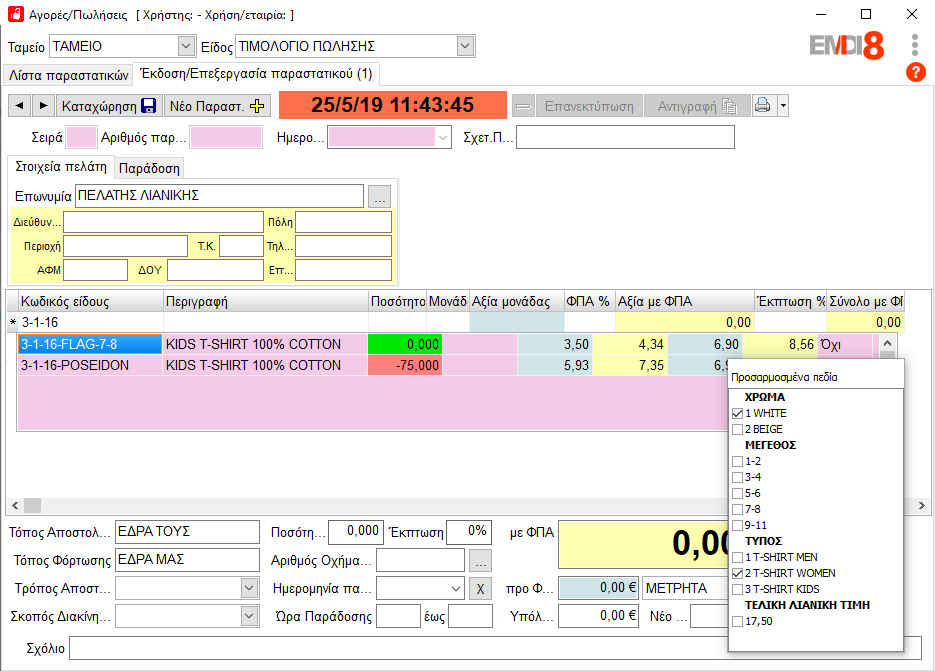The width and height of the screenshot is (935, 671).
Task: Open the Σκοπός Διακίνη... dropdown
Action: click(x=249, y=616)
